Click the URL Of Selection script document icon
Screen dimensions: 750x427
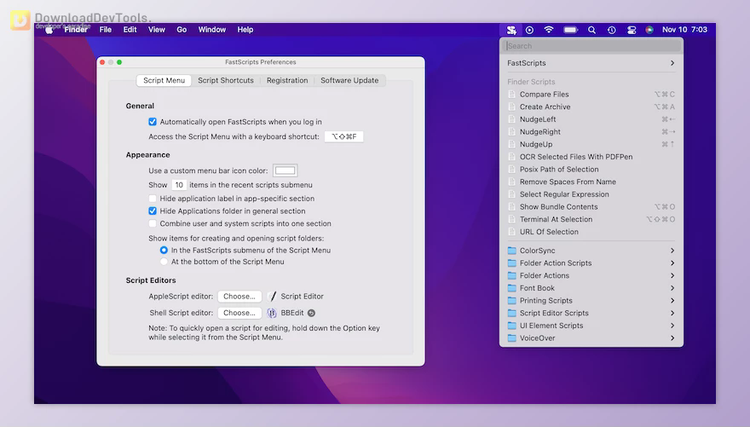click(x=512, y=231)
